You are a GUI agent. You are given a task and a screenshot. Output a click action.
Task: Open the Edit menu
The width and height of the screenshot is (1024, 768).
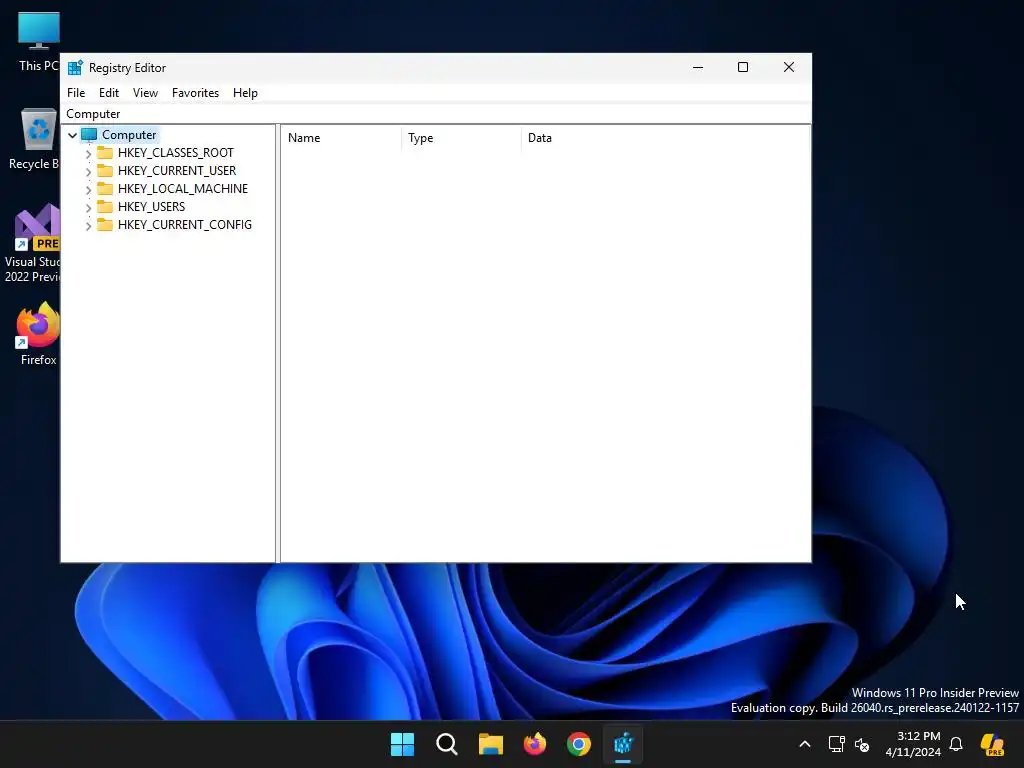coord(108,93)
